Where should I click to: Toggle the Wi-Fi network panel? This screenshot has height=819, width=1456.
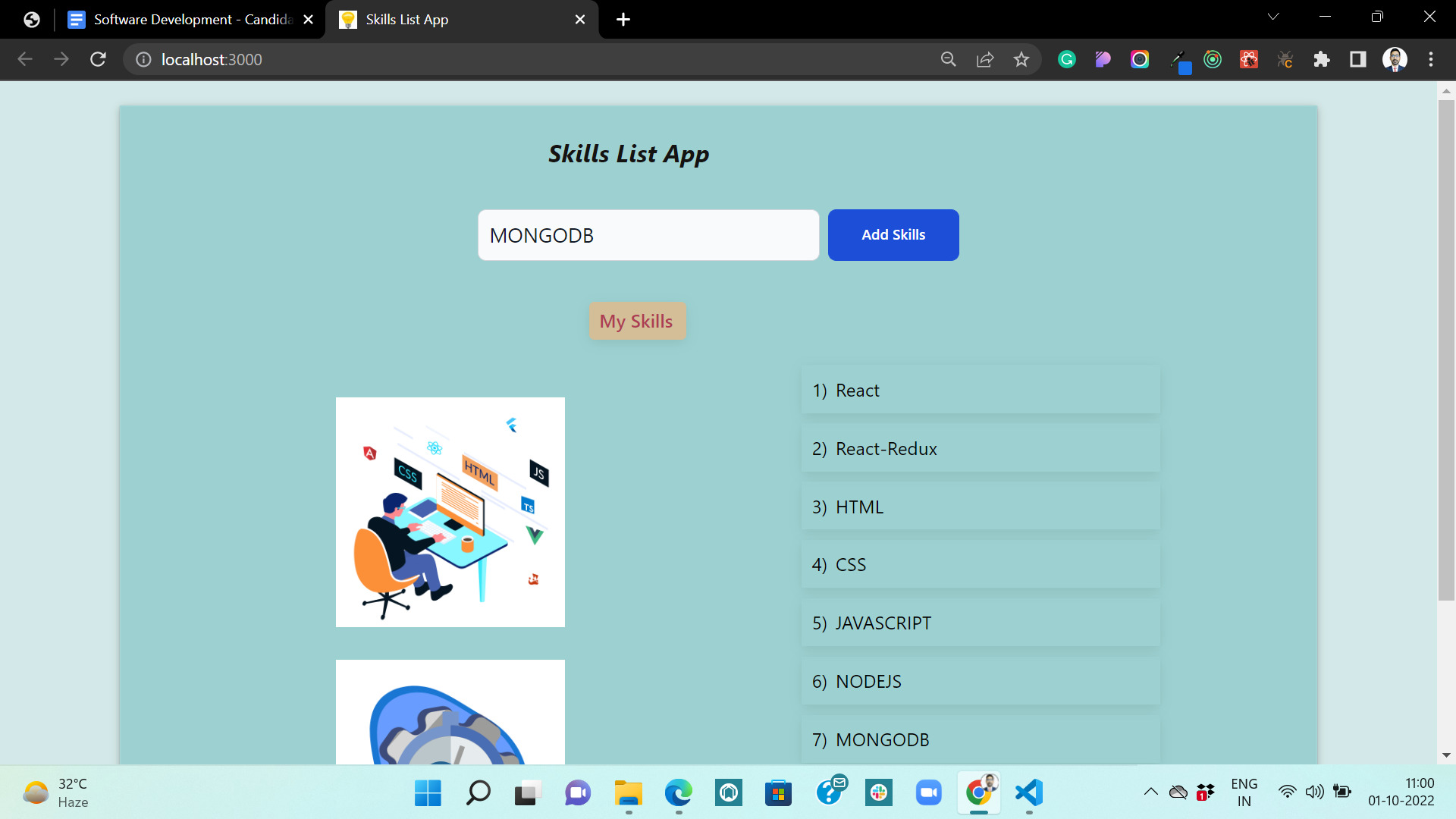[1288, 792]
